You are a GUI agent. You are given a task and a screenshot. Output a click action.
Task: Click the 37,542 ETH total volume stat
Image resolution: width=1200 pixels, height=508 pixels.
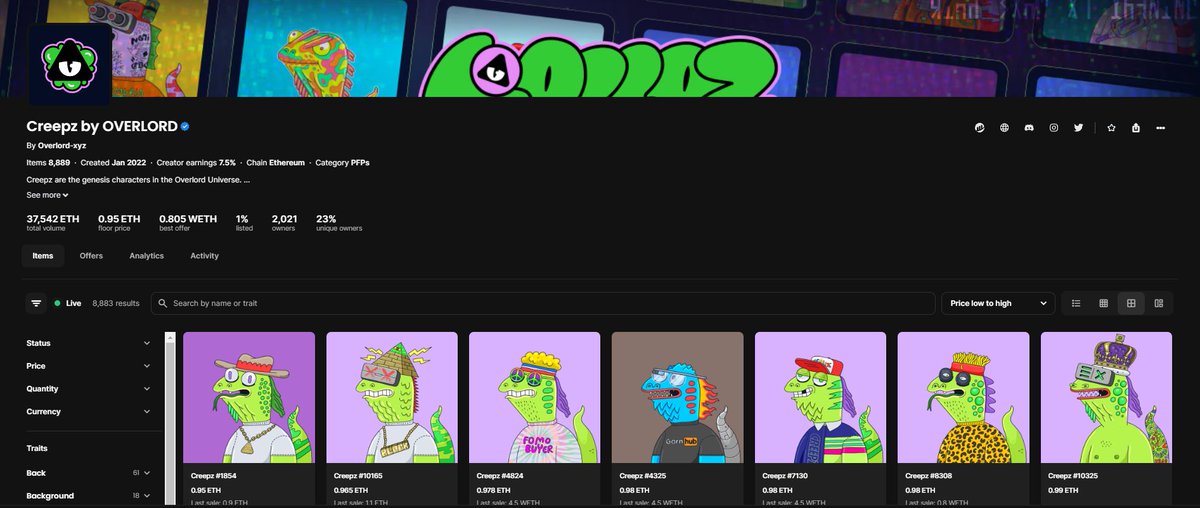[53, 222]
